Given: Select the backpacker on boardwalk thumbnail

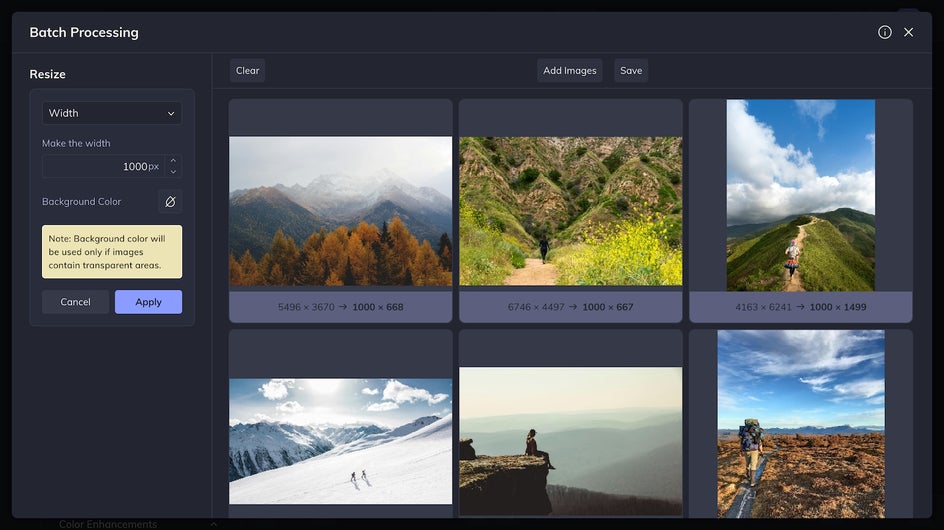Looking at the screenshot, I should (x=801, y=423).
